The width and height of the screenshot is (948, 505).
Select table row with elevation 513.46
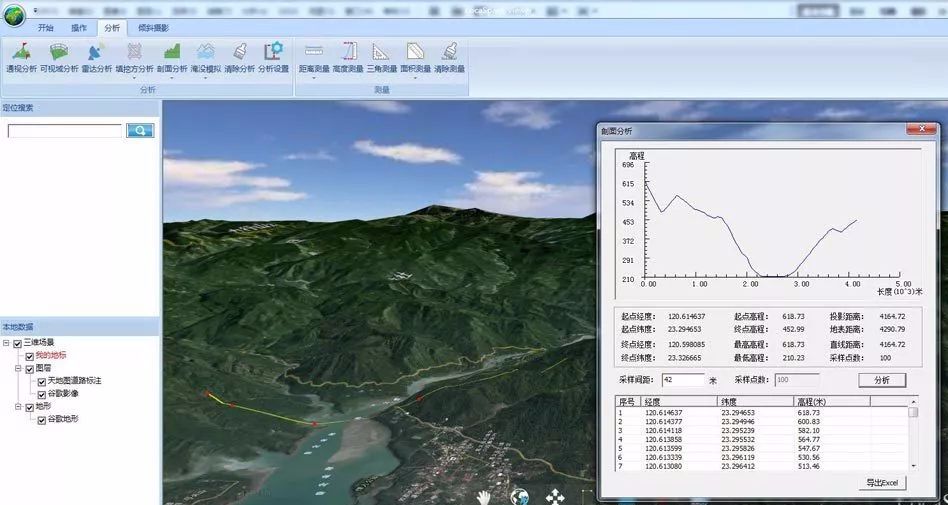pyautogui.click(x=761, y=467)
